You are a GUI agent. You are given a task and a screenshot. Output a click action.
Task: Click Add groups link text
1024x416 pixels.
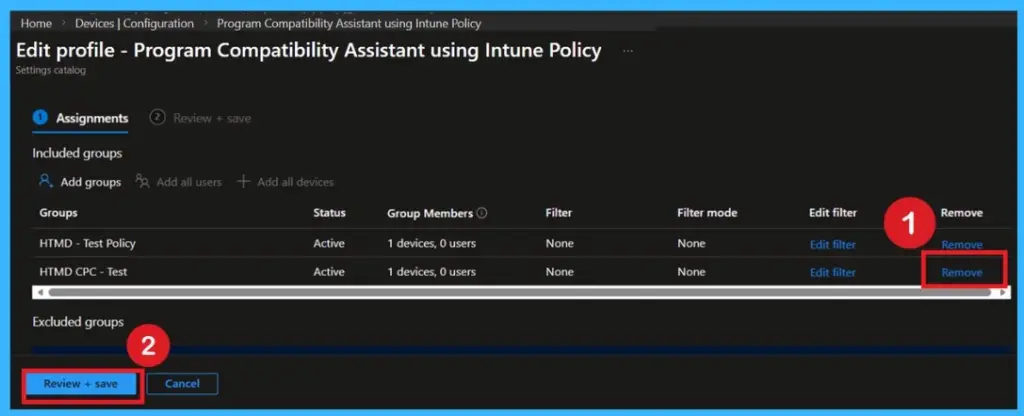point(91,182)
